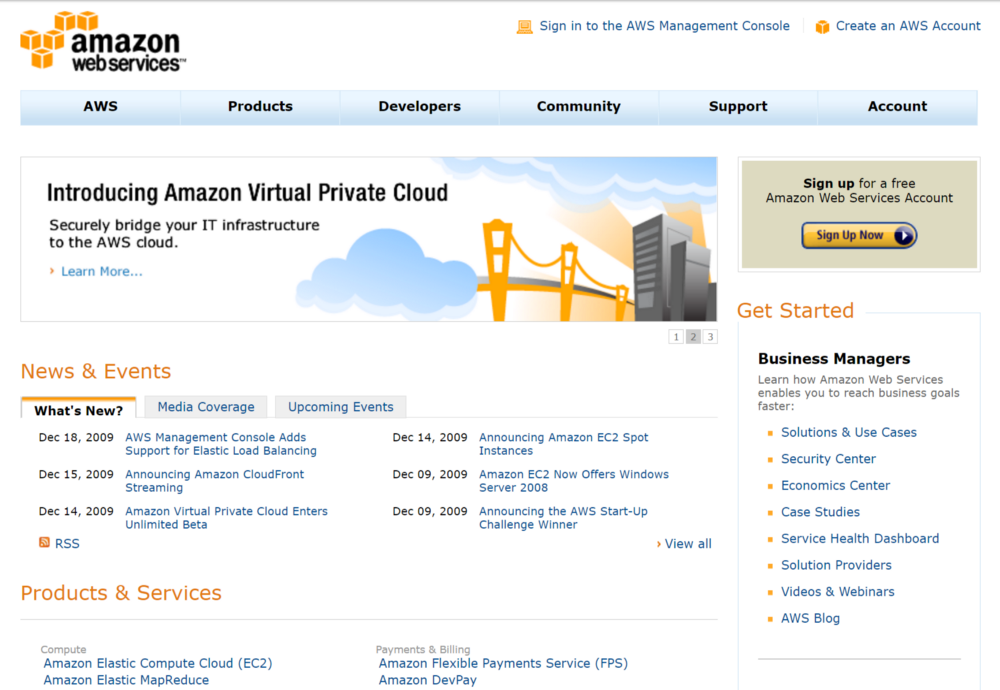Switch to the Media Coverage tab

[206, 407]
